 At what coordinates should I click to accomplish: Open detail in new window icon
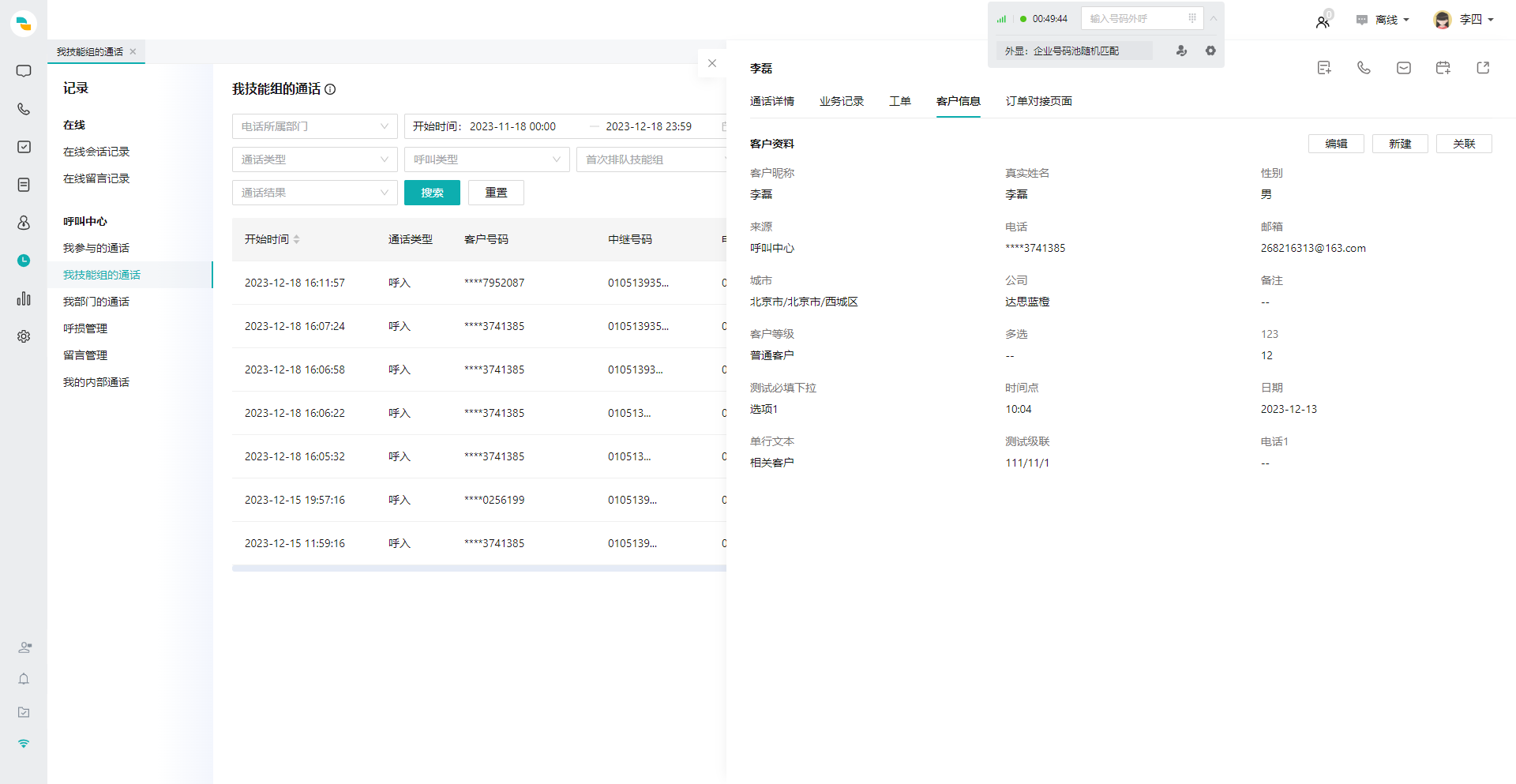pyautogui.click(x=1483, y=68)
